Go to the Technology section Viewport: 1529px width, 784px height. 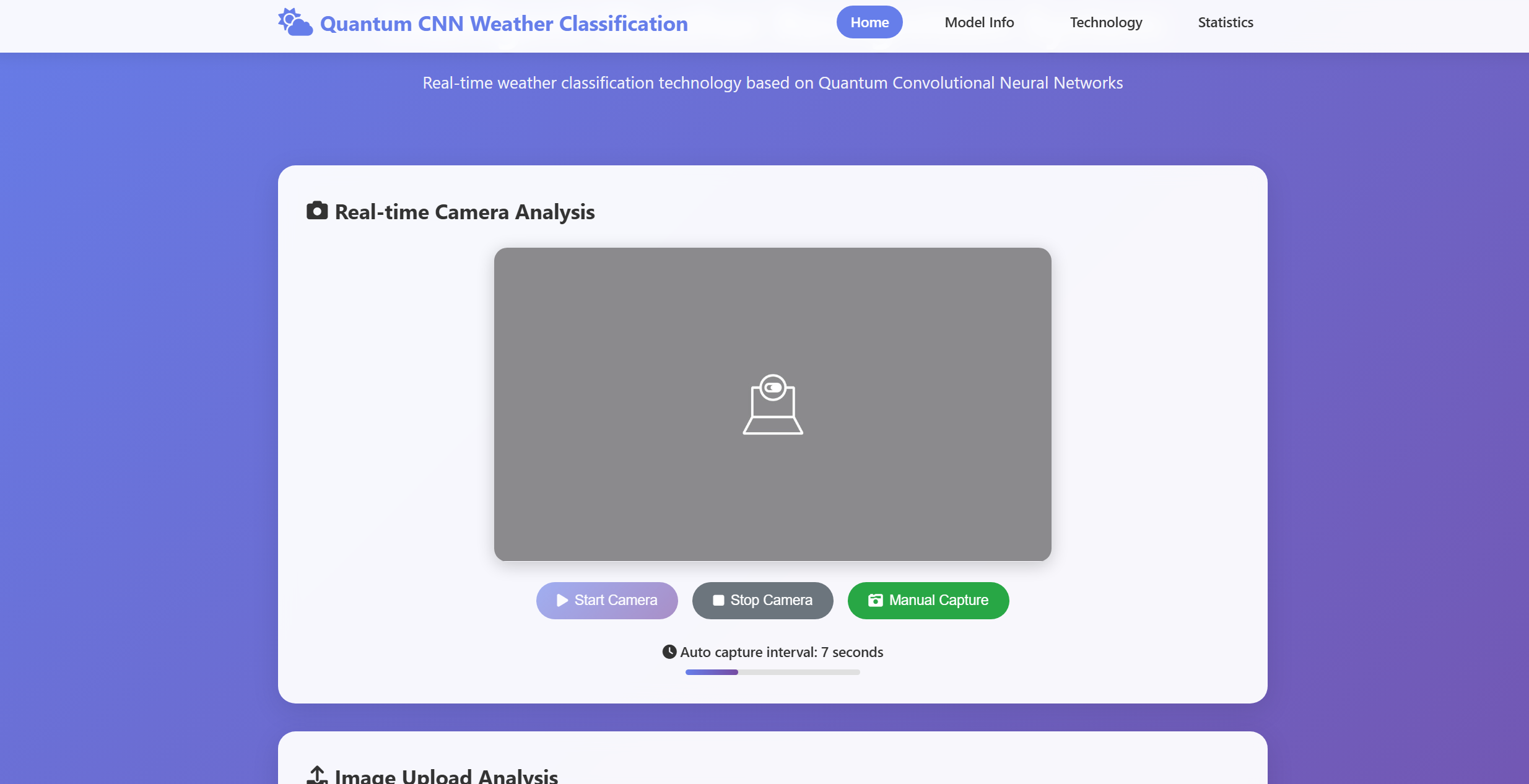1105,22
